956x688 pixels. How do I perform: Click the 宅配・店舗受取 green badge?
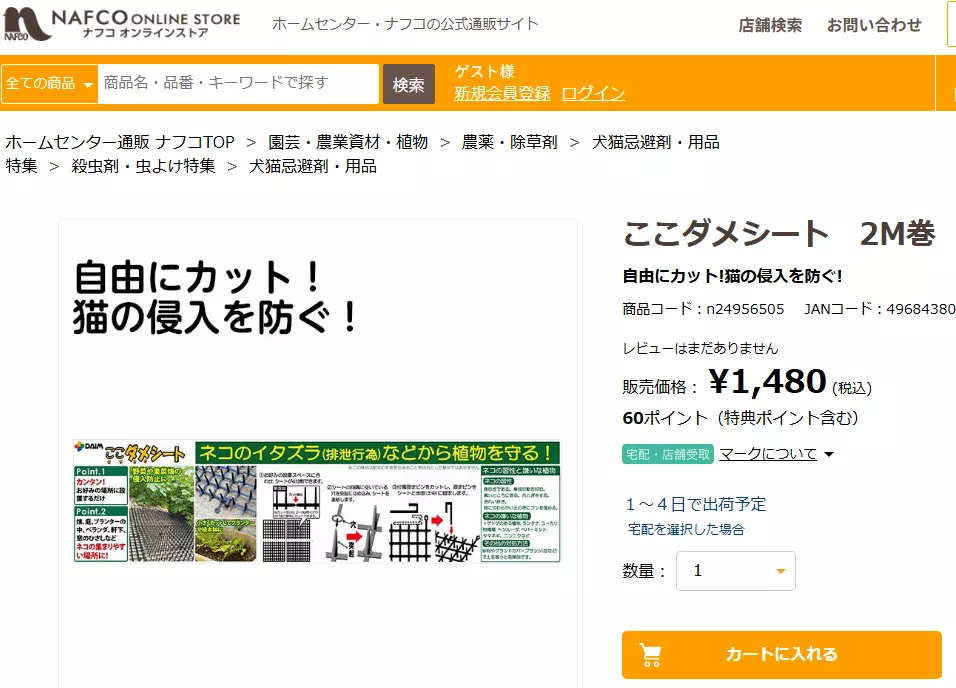click(x=667, y=454)
